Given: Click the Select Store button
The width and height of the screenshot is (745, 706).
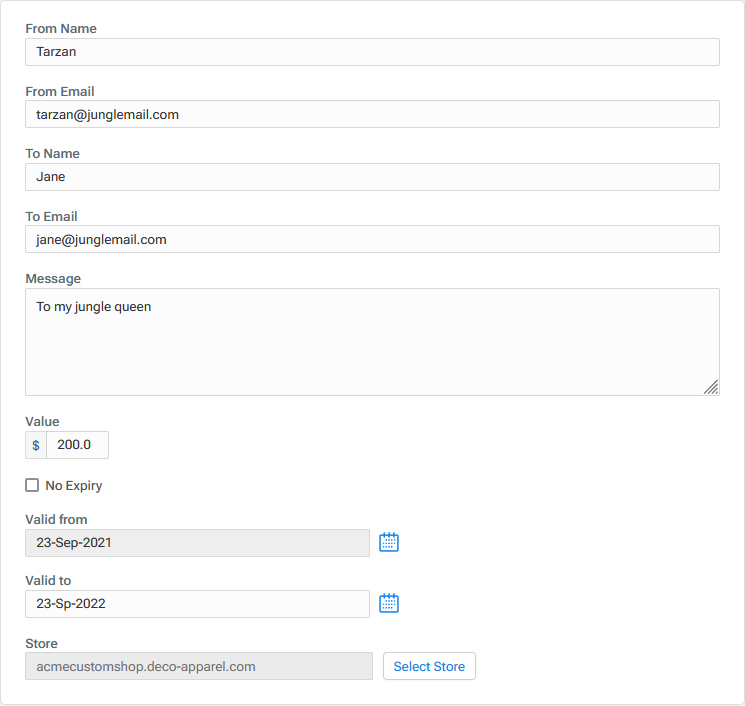Looking at the screenshot, I should [429, 666].
